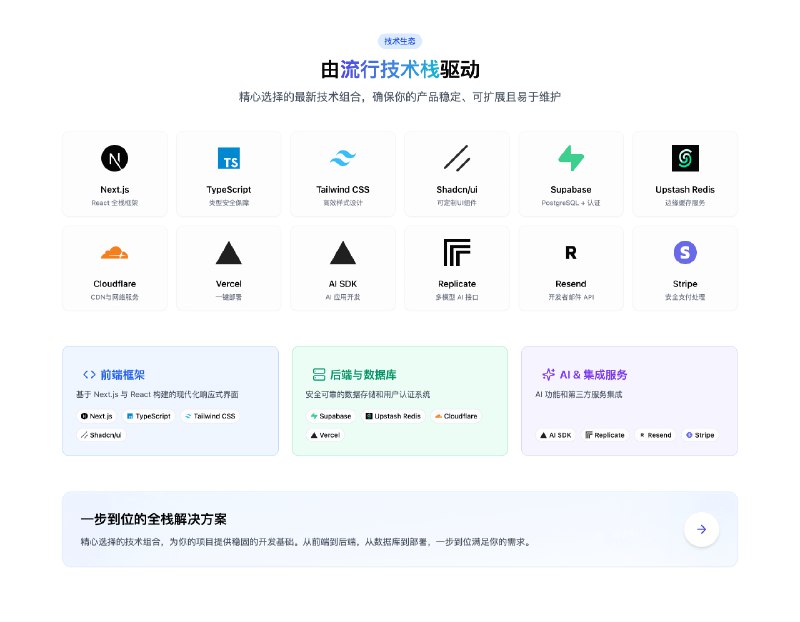Click the 前端框架 heading
The height and width of the screenshot is (622, 800).
[x=122, y=375]
